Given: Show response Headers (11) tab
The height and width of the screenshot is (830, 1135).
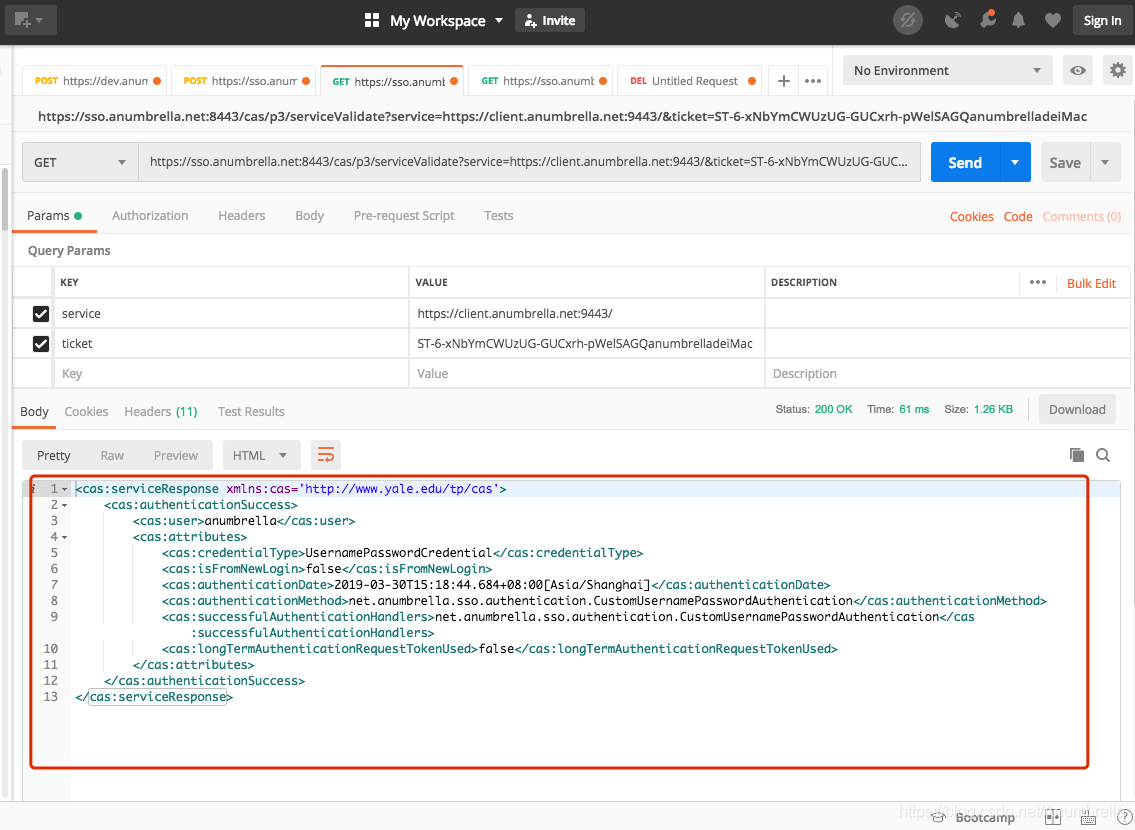Looking at the screenshot, I should (161, 412).
